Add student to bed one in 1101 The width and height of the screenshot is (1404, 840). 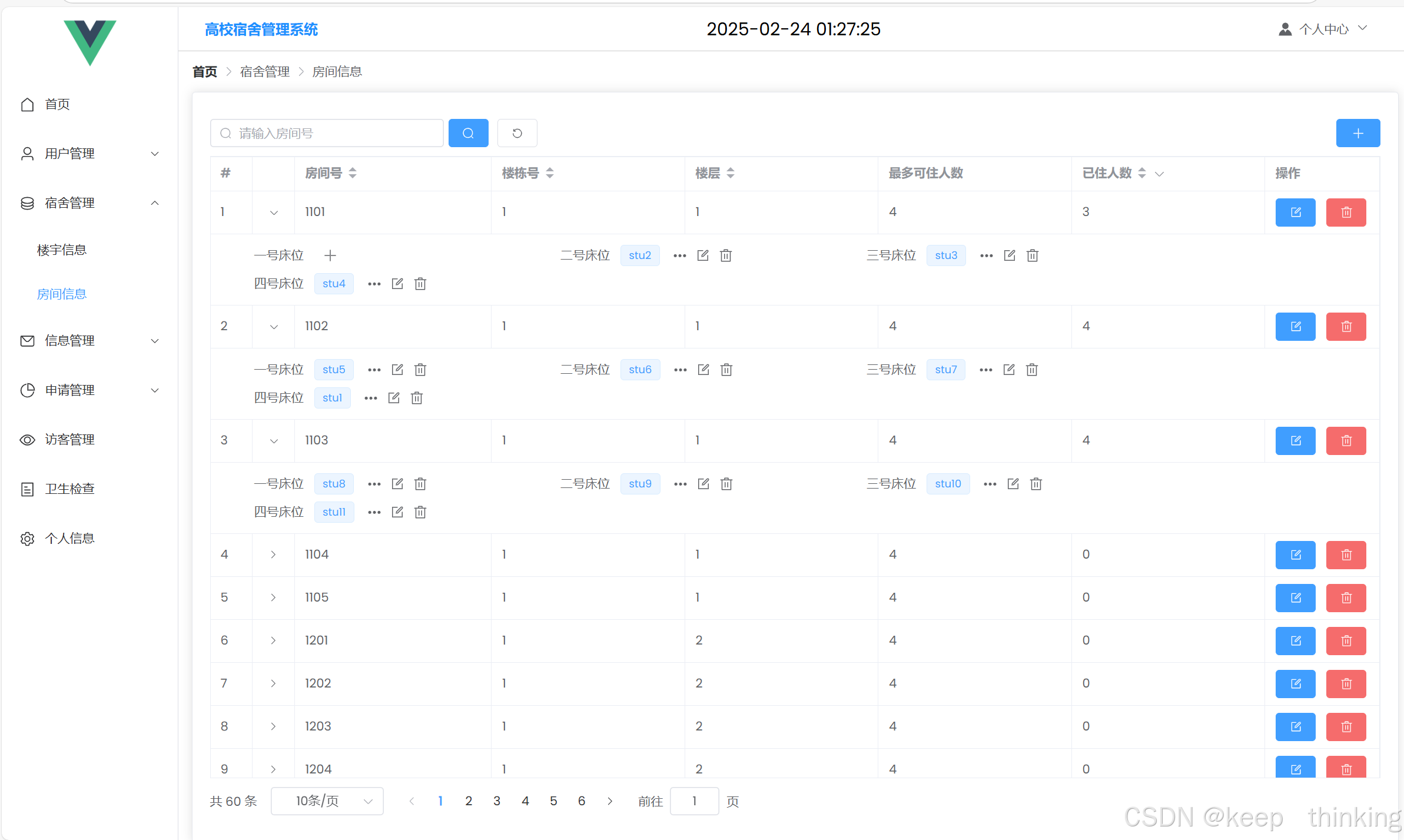click(x=330, y=255)
